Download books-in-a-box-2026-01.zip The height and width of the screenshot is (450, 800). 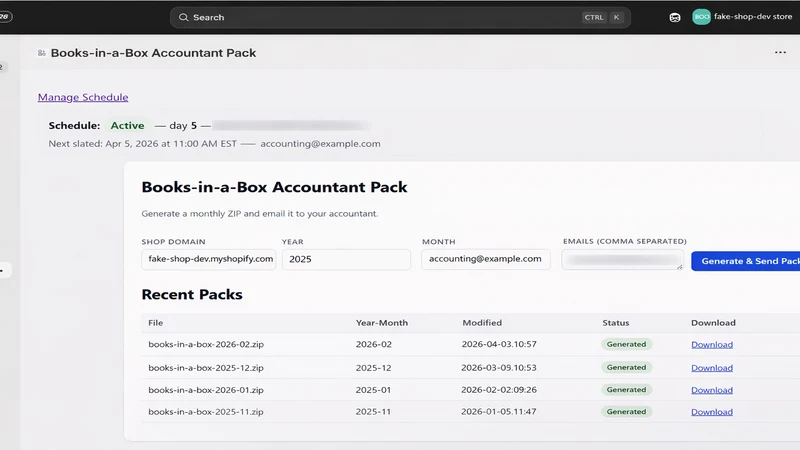[x=712, y=390]
